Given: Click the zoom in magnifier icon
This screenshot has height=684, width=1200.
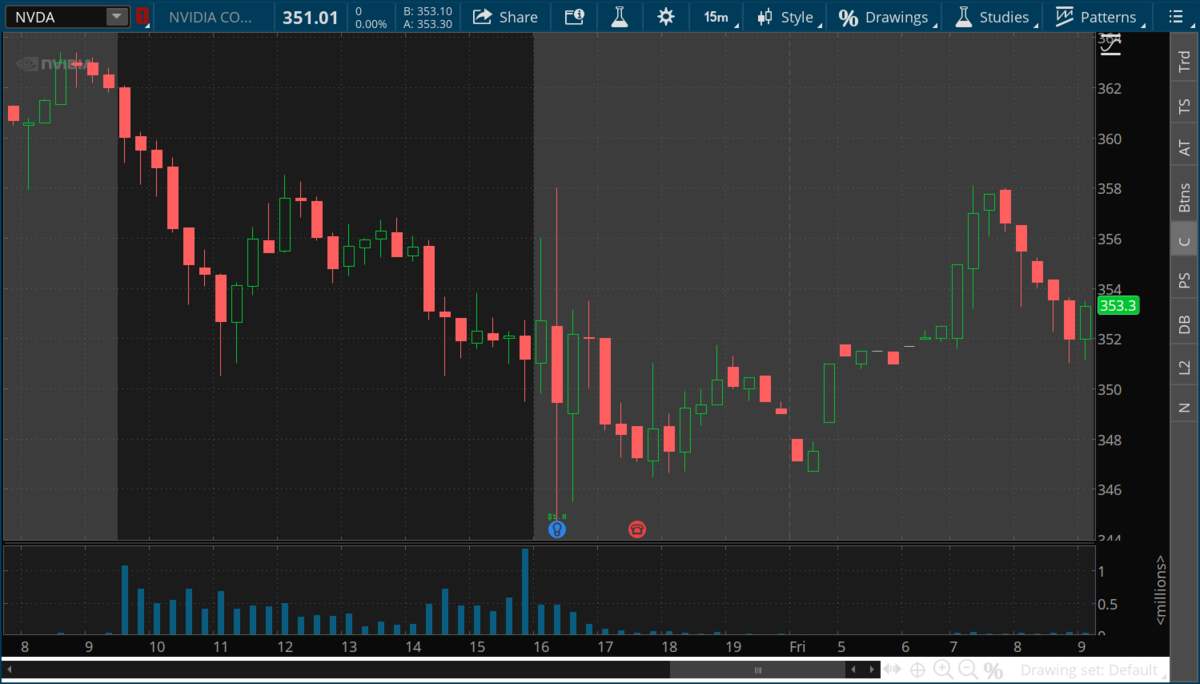Looking at the screenshot, I should [x=943, y=670].
